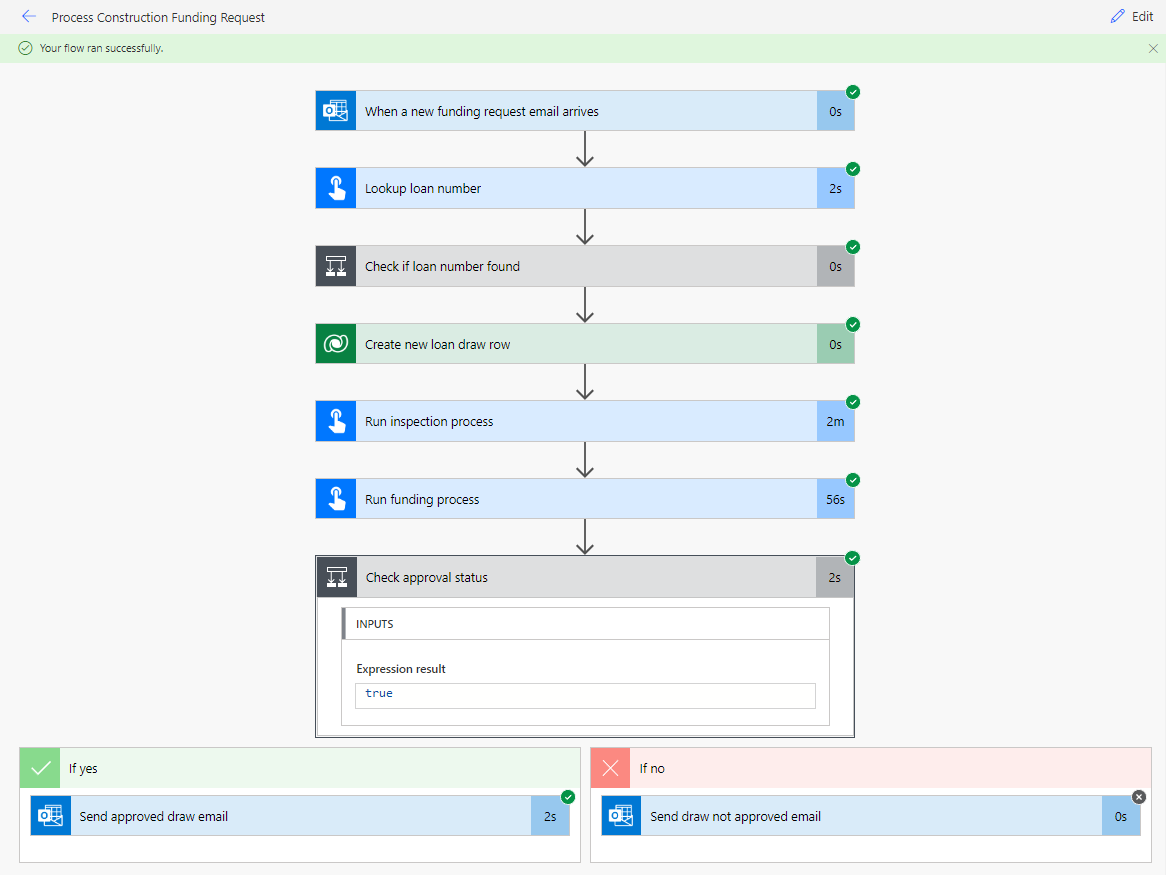Click the Outlook icon on Send draw not approved email
Image resolution: width=1166 pixels, height=875 pixels.
[x=620, y=815]
